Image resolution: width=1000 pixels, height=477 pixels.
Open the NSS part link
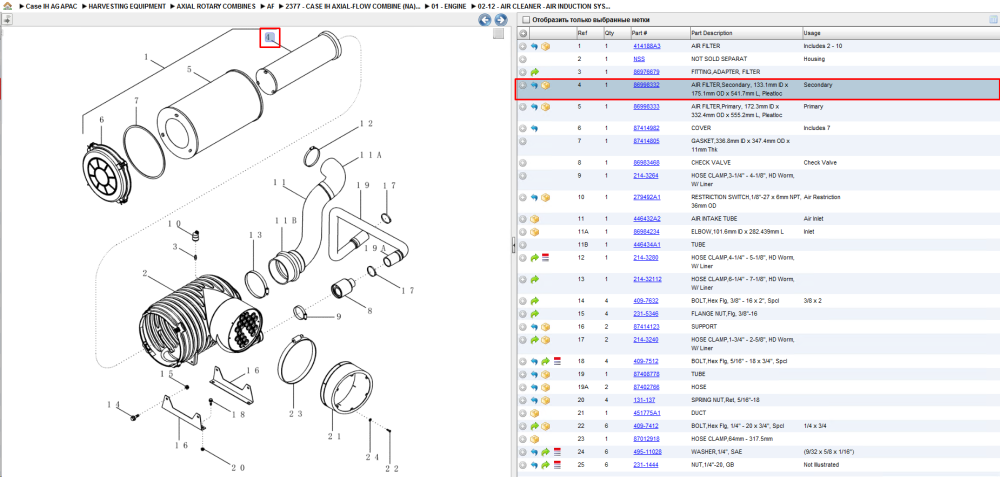(638, 59)
